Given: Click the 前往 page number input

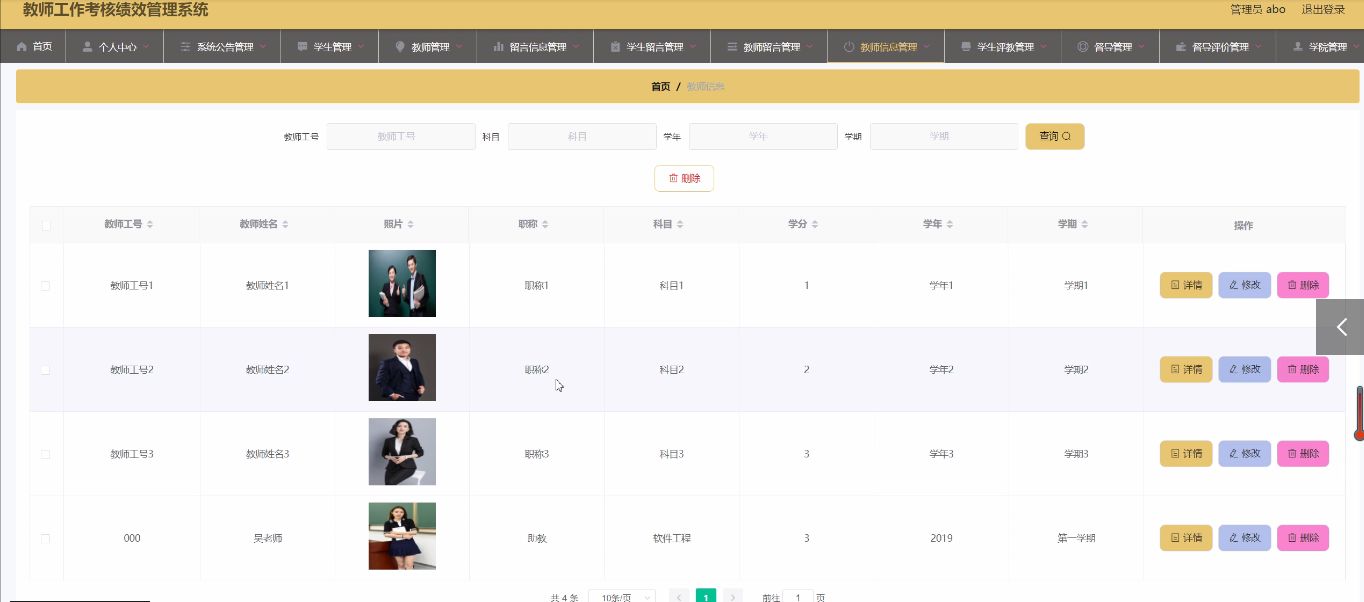Looking at the screenshot, I should pos(797,597).
